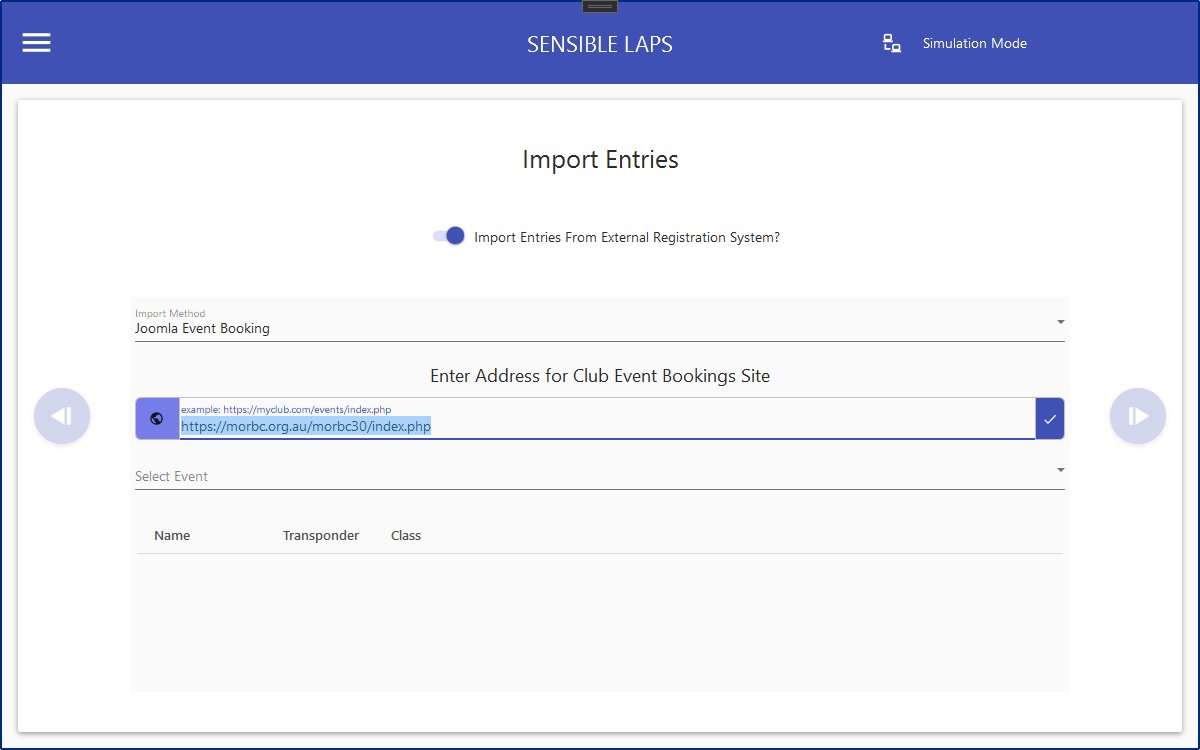The width and height of the screenshot is (1200, 750).
Task: Focus the club bookings site URL field
Action: click(x=600, y=426)
